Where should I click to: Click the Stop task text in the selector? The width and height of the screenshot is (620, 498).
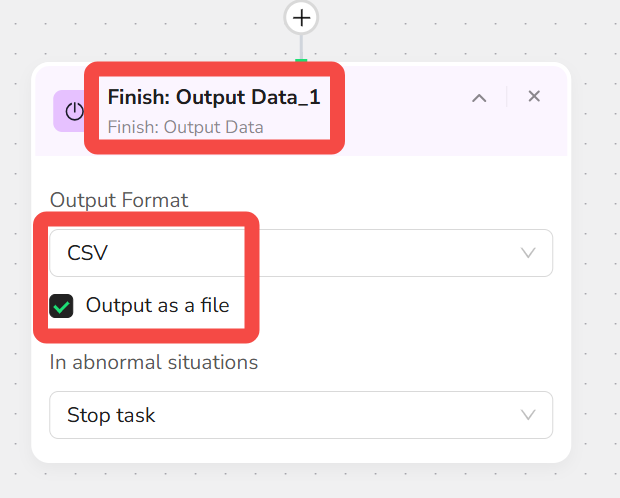click(x=111, y=415)
